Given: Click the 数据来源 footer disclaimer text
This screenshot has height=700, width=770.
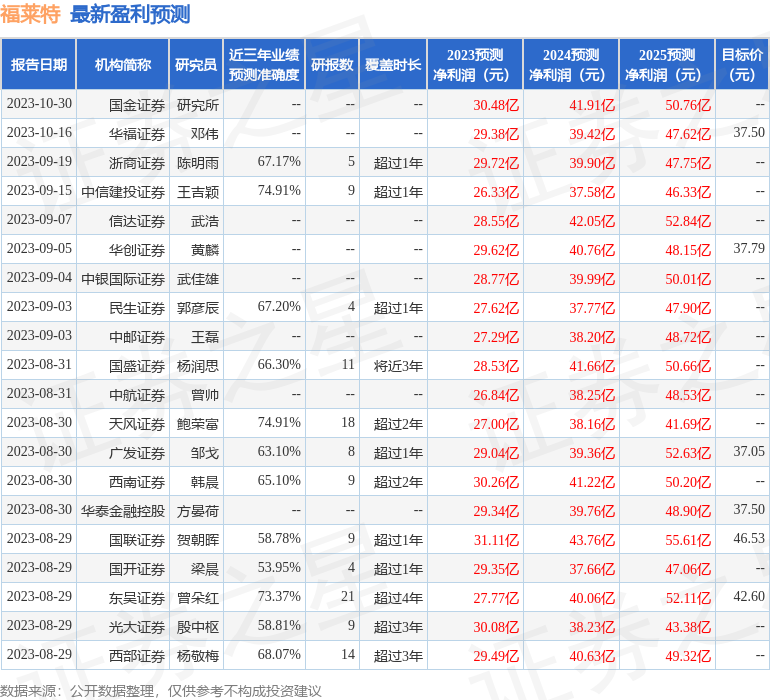Looking at the screenshot, I should [161, 691].
